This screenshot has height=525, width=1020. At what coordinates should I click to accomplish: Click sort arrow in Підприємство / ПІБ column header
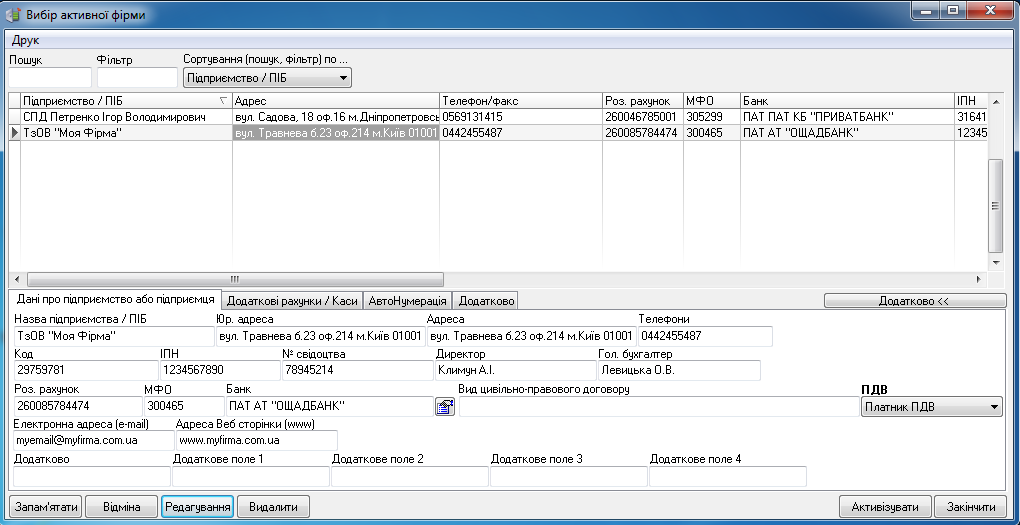point(222,101)
